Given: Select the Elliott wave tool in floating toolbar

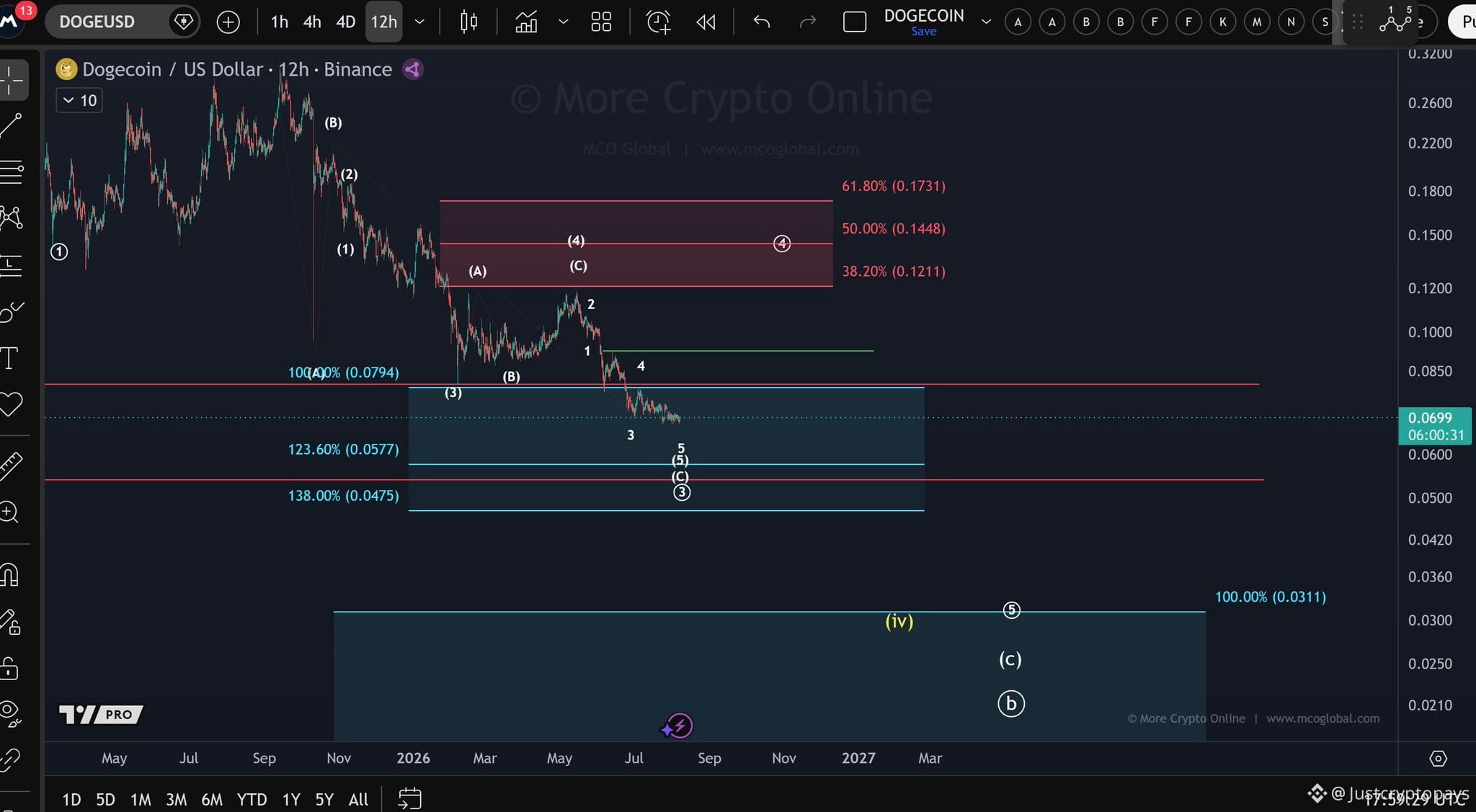Looking at the screenshot, I should (x=1395, y=22).
